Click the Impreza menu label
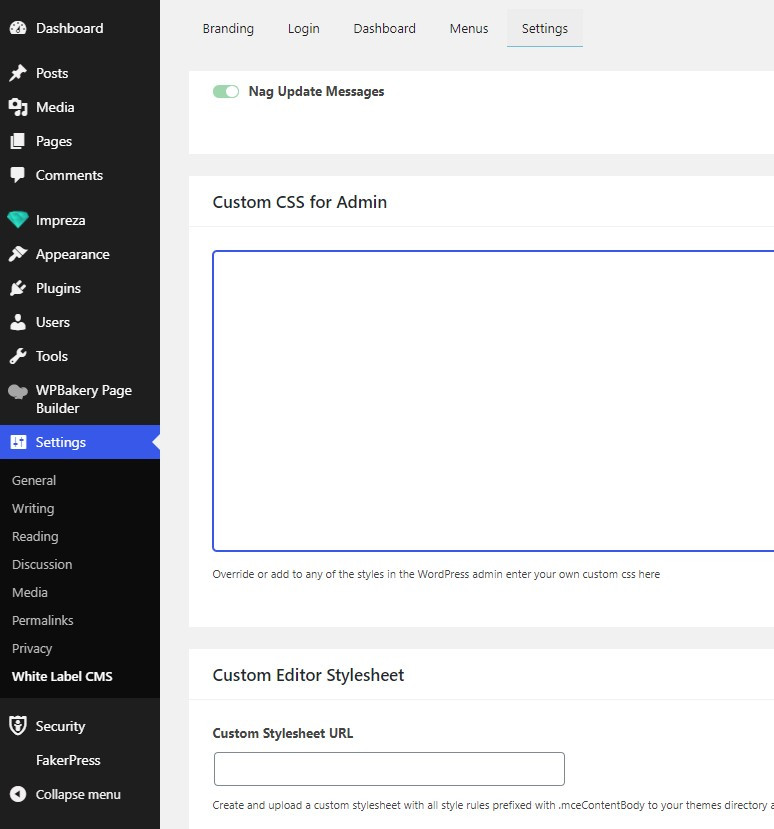774x829 pixels. tap(60, 220)
